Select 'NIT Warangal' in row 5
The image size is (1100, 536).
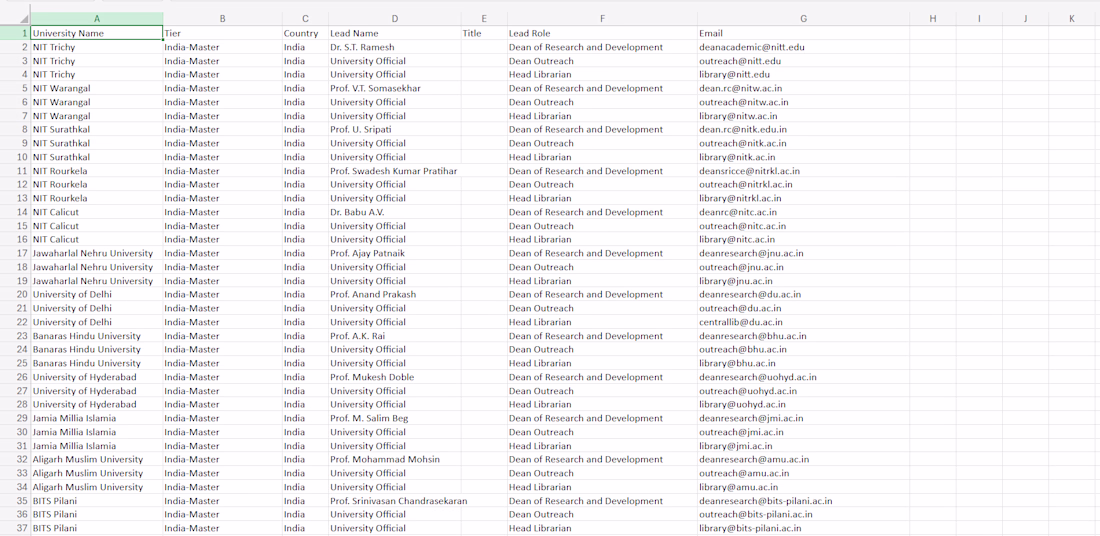tap(97, 88)
